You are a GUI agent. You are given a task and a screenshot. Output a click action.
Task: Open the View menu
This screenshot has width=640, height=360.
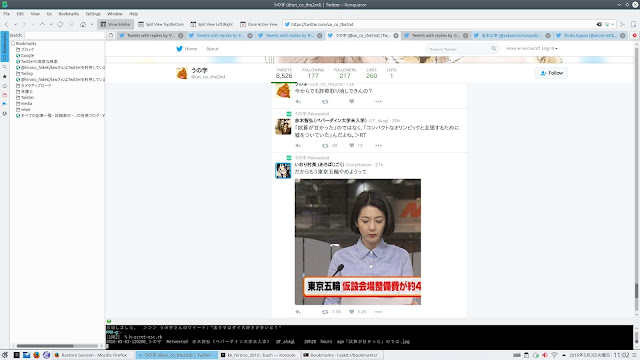[35, 14]
